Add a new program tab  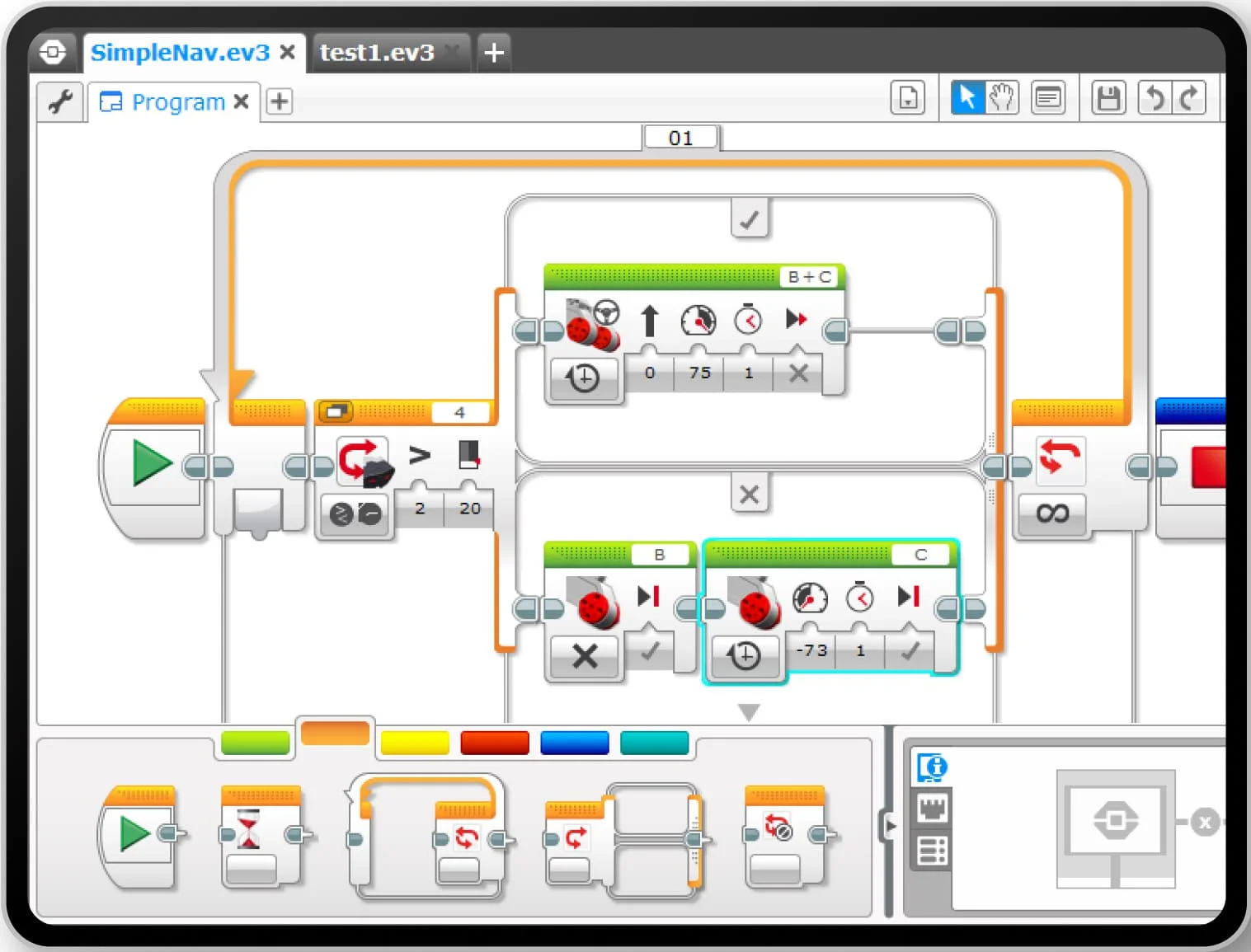tap(280, 101)
